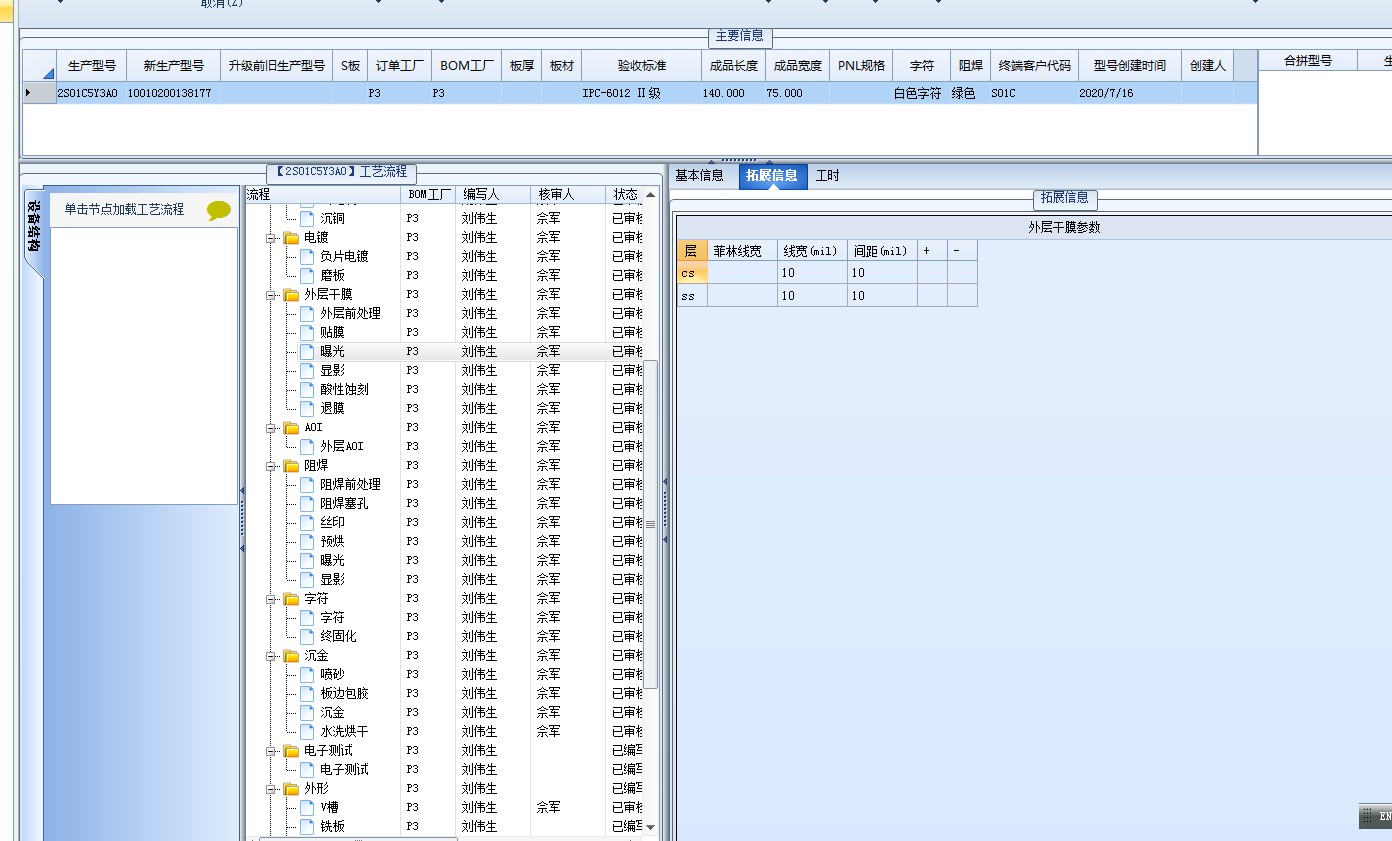Viewport: 1392px width, 841px height.
Task: Collapse the 电子测试 folder tree node
Action: pyautogui.click(x=271, y=751)
